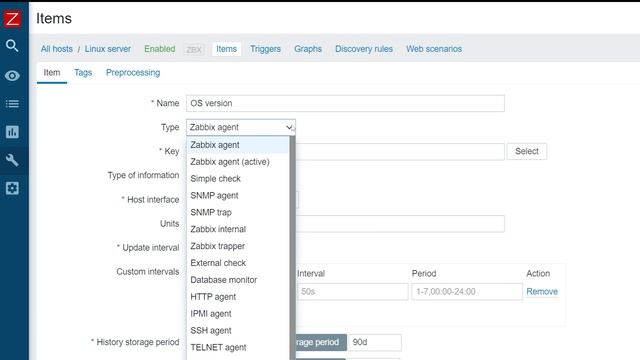Choose Simple check from Type list
This screenshot has height=360, width=640.
coord(238,178)
